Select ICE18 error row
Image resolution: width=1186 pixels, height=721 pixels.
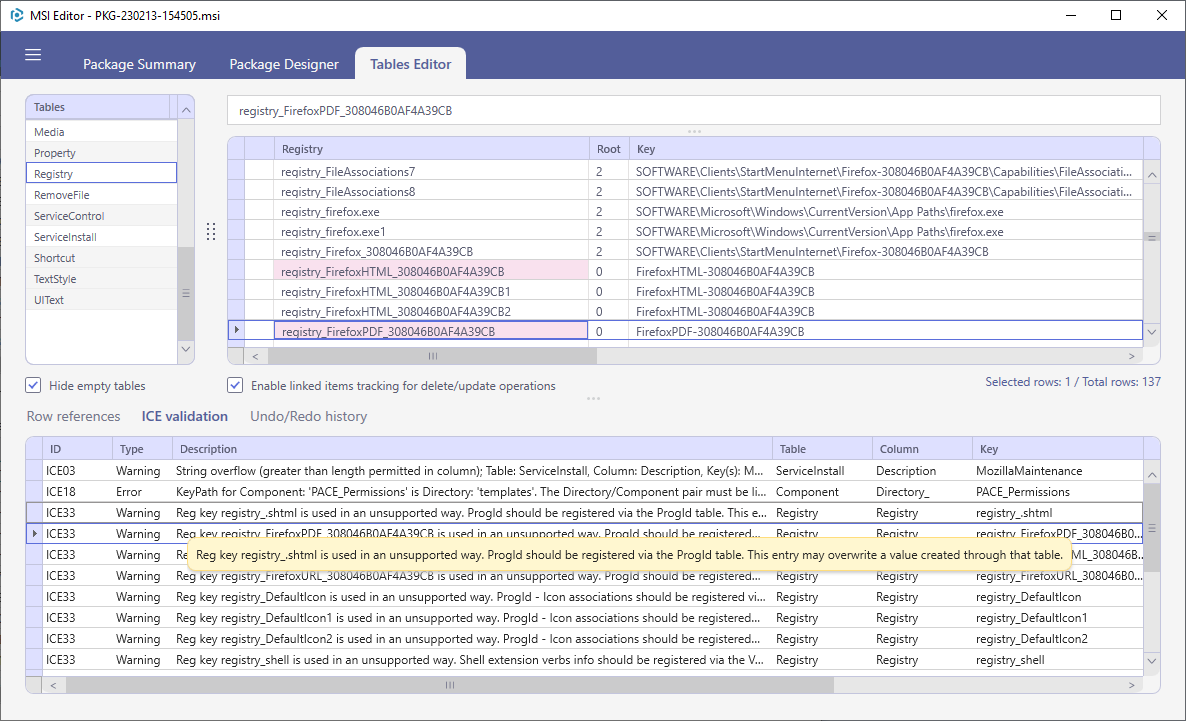584,492
